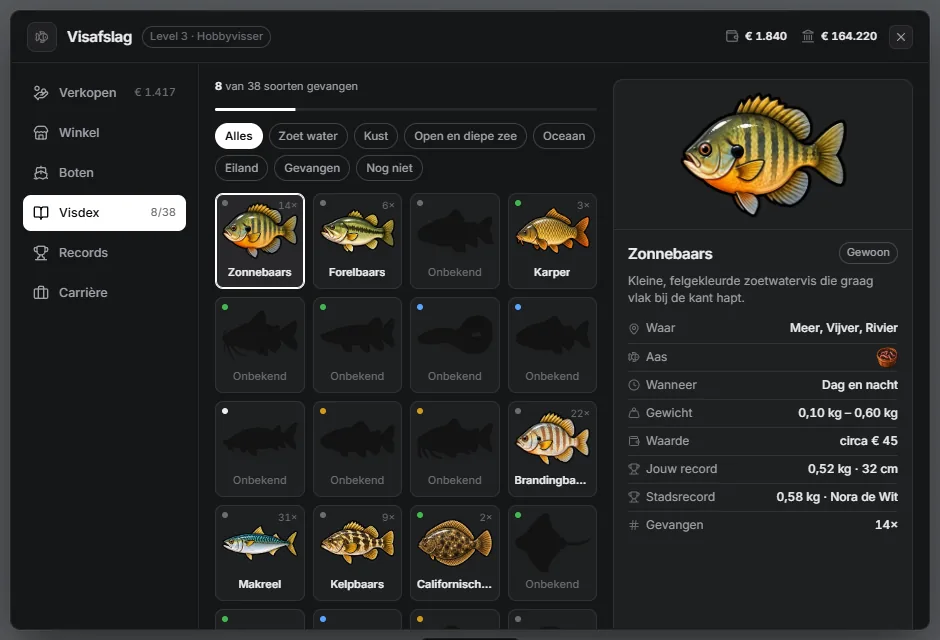This screenshot has width=940, height=640.
Task: Filter by Open en diepe zee
Action: click(465, 136)
